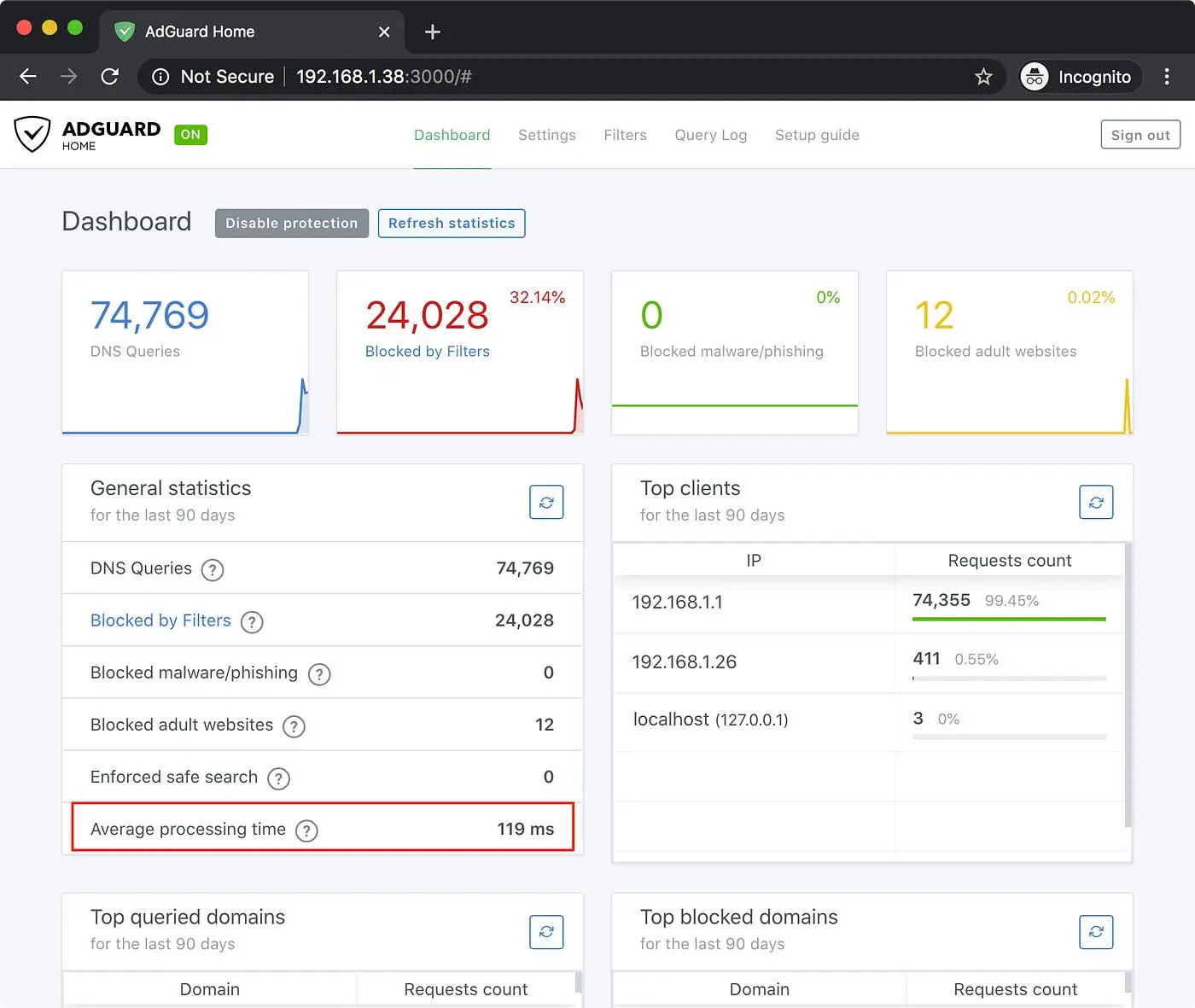
Task: Click the 0 Blocked malware/phishing card
Action: pos(735,353)
